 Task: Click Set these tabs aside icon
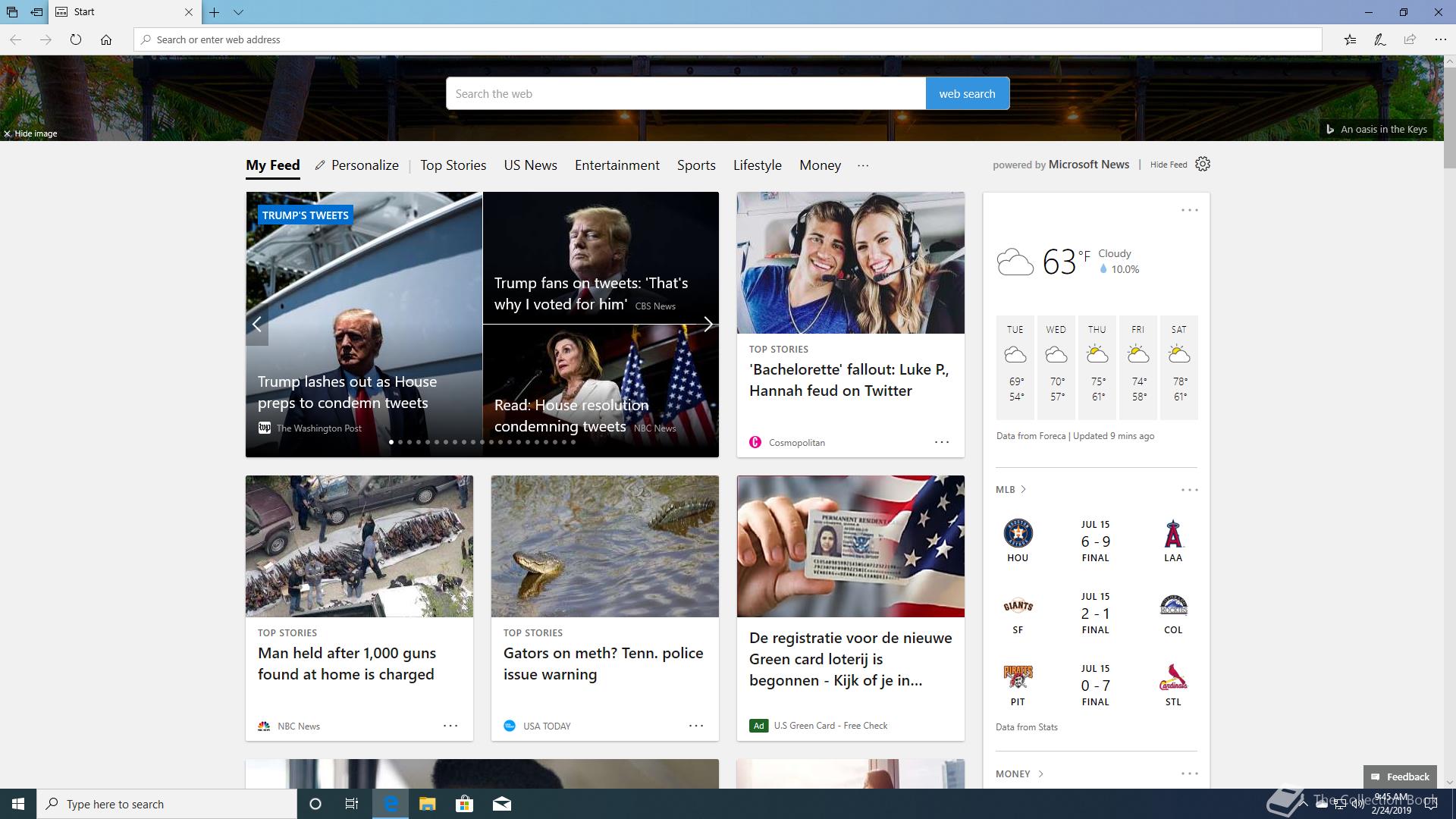36,12
